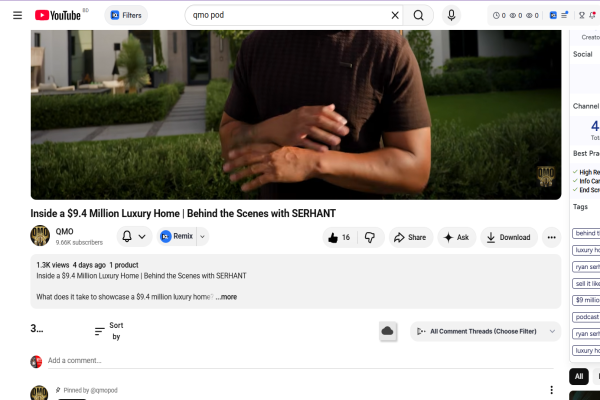Open All Comment Threads filter dropdown
This screenshot has width=600, height=400.
click(x=486, y=331)
